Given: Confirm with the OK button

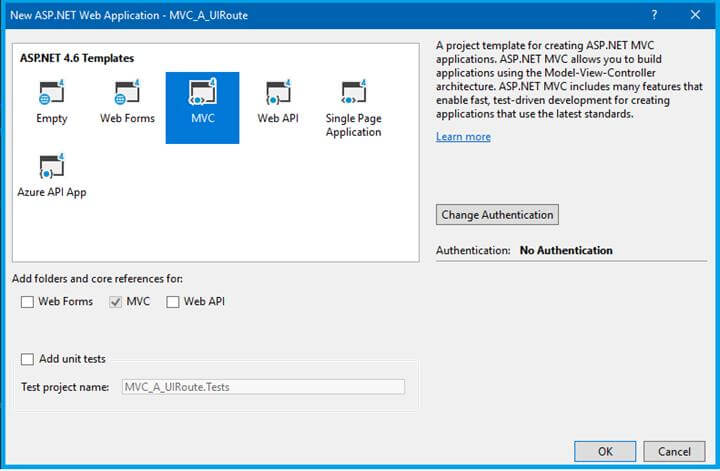Looking at the screenshot, I should (605, 452).
